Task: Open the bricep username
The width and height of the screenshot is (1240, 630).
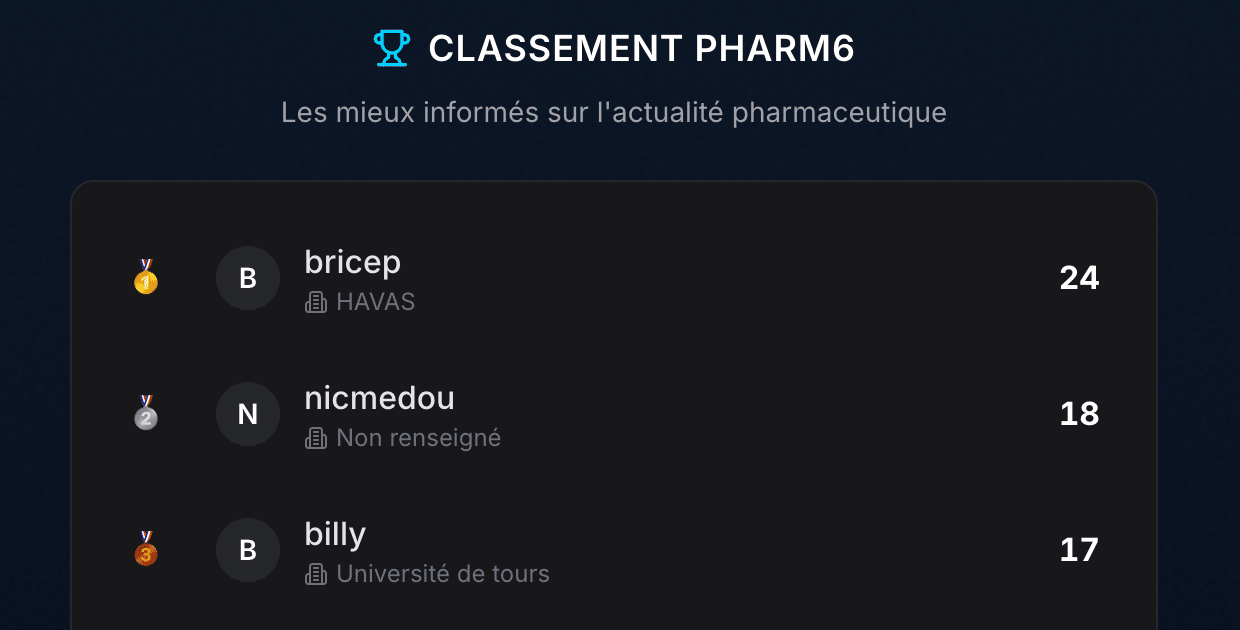Action: [x=352, y=262]
